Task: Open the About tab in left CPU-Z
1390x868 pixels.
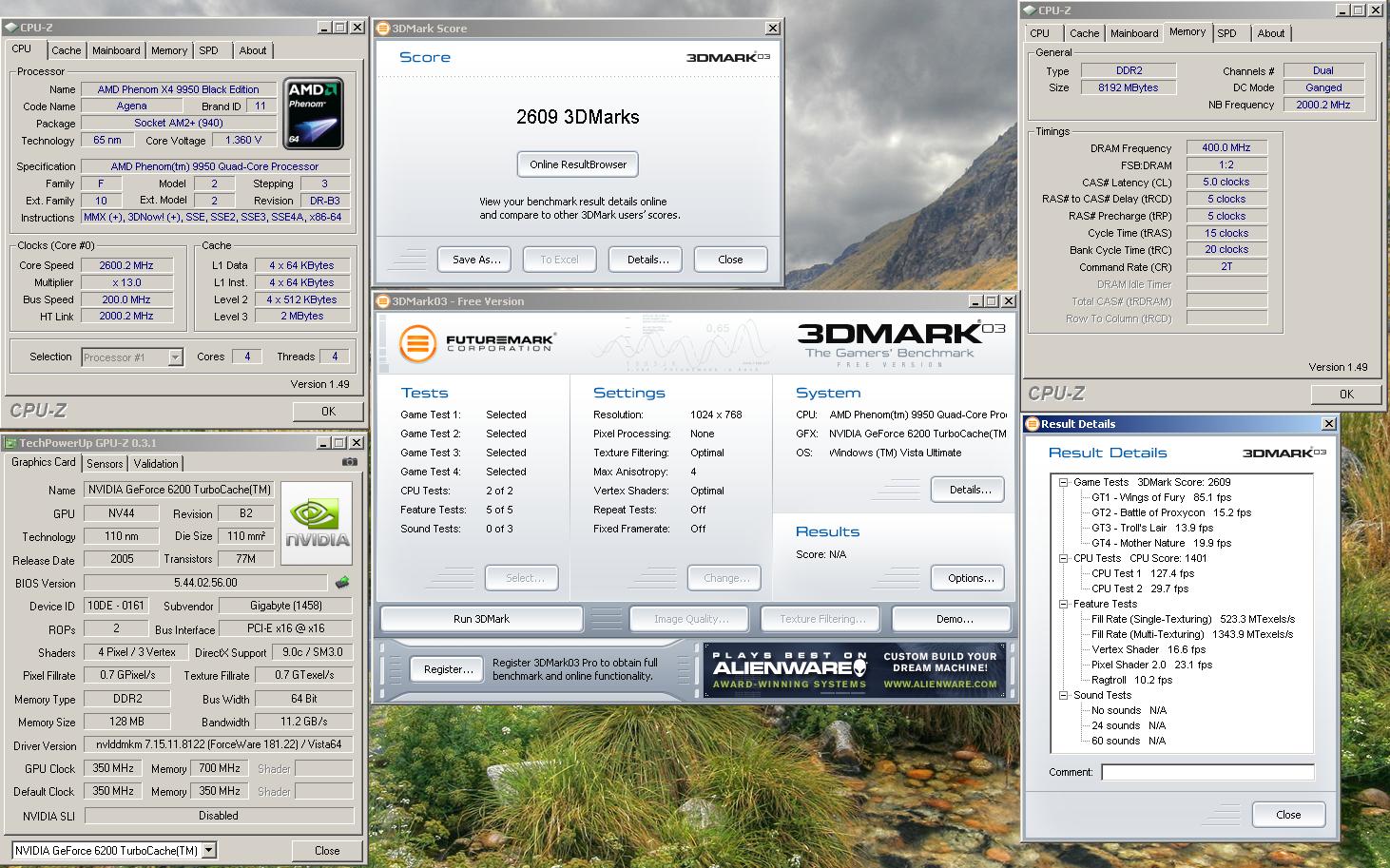Action: (252, 50)
